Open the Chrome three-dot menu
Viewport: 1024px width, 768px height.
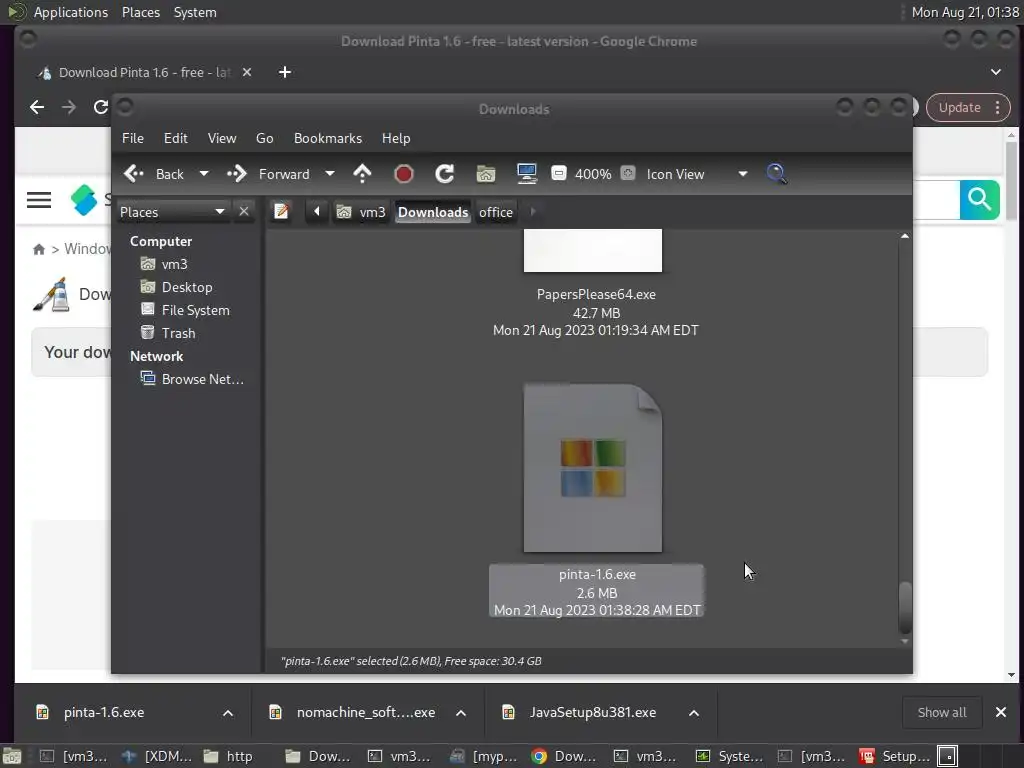(997, 108)
